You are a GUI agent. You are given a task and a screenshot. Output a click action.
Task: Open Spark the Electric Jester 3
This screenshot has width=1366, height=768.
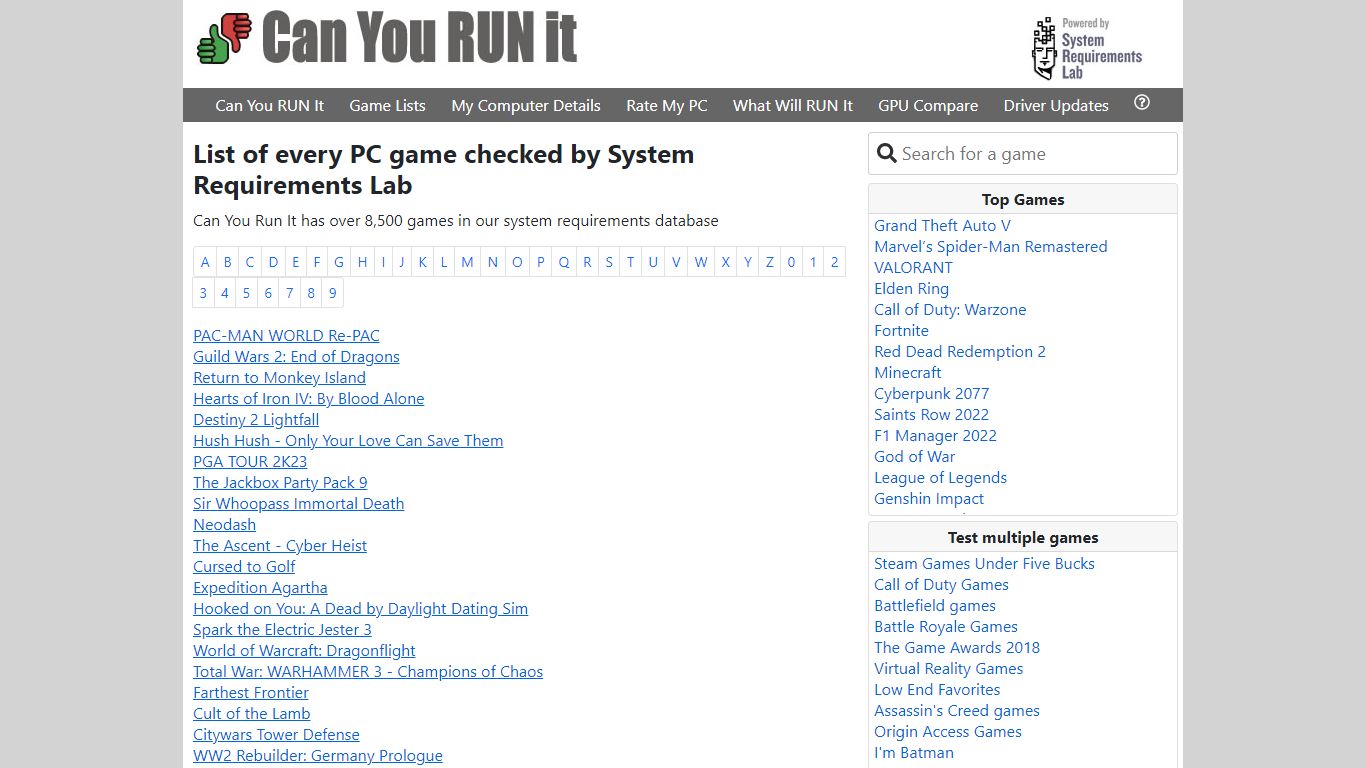click(282, 629)
